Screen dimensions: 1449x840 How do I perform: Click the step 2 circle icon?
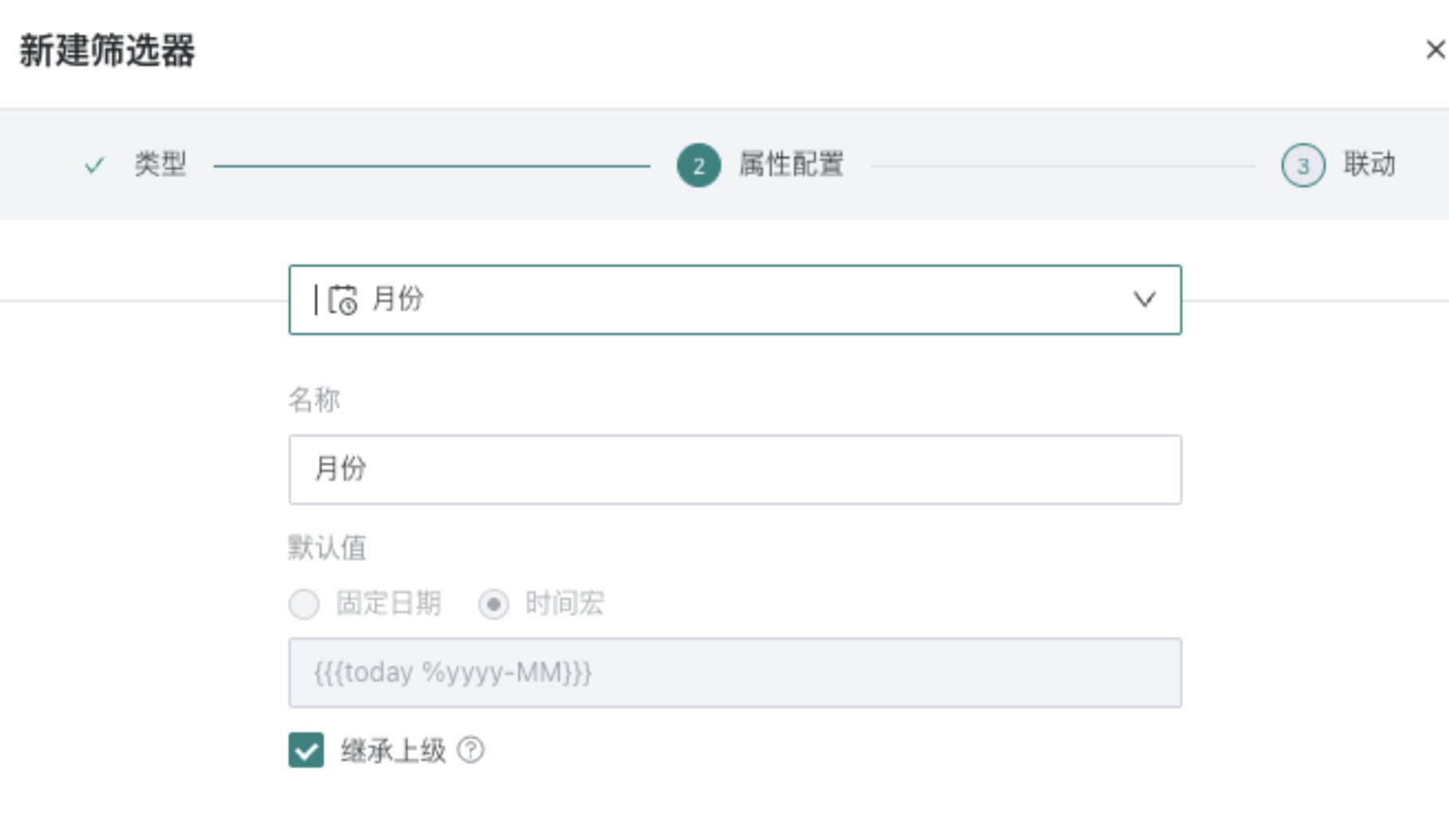[697, 165]
